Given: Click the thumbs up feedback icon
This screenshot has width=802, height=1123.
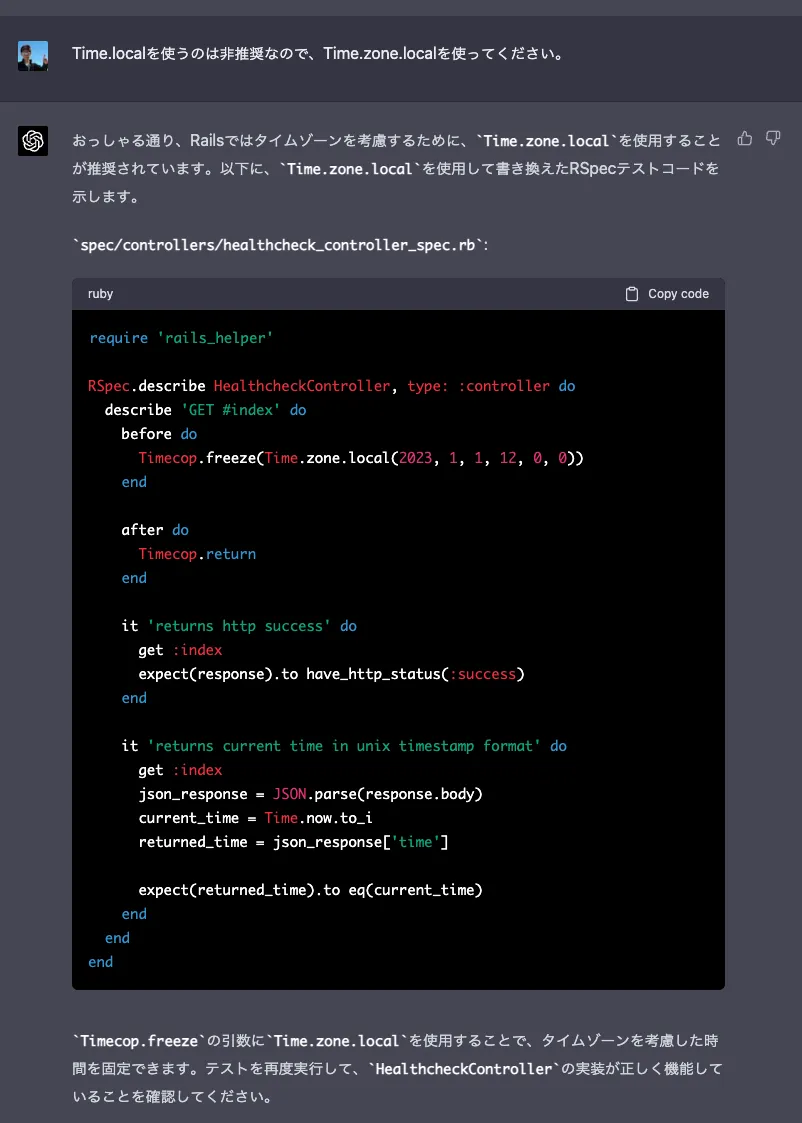Looking at the screenshot, I should [745, 138].
